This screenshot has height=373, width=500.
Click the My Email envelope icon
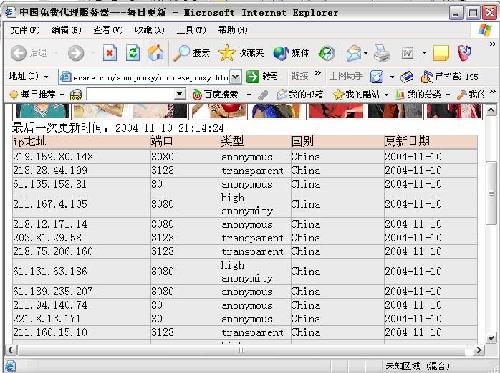282,95
